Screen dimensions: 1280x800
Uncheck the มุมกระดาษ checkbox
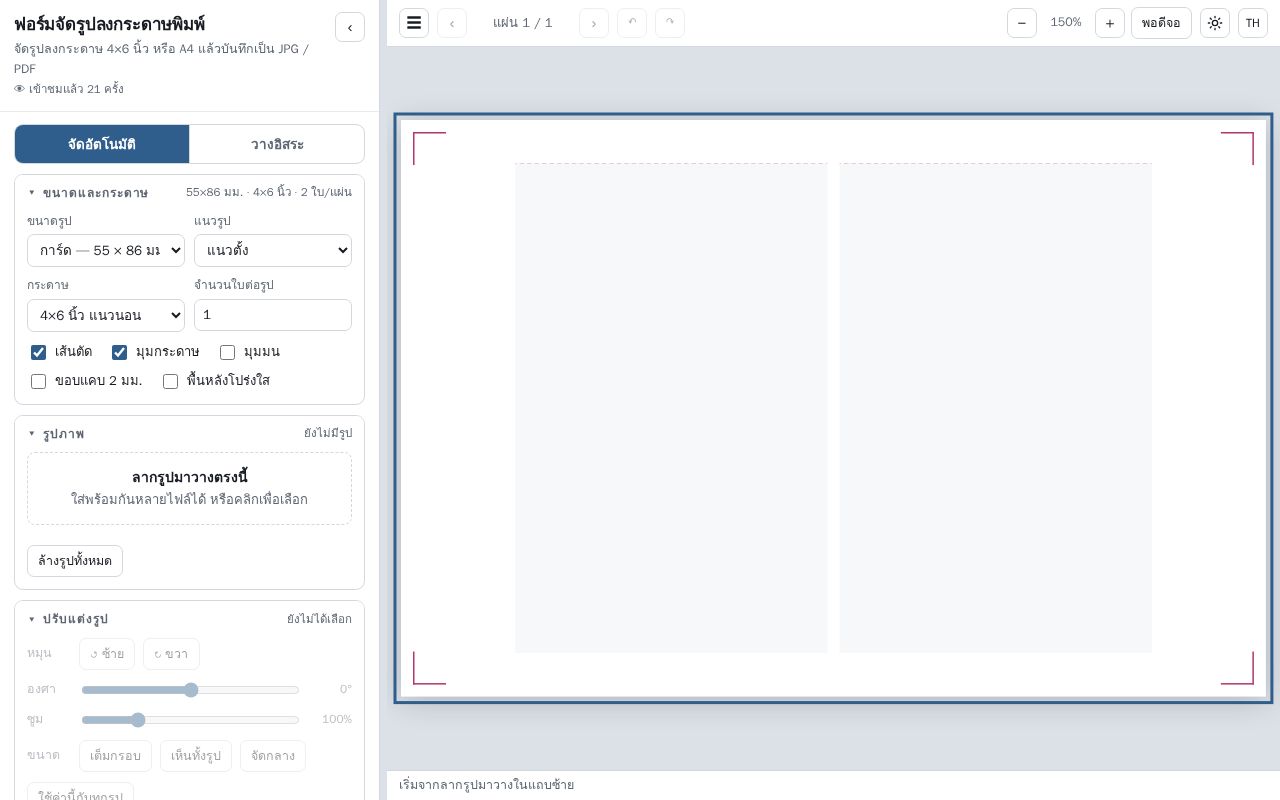(x=119, y=352)
